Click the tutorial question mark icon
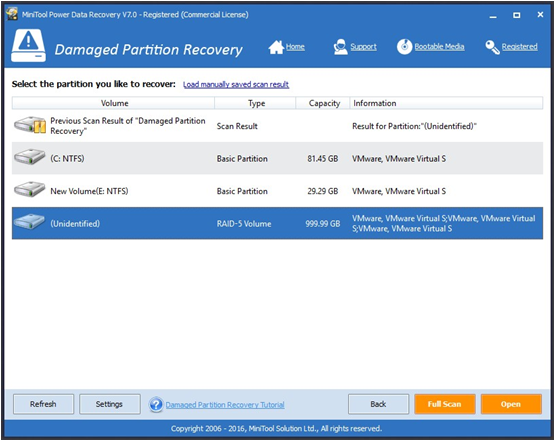The width and height of the screenshot is (554, 440). point(156,405)
